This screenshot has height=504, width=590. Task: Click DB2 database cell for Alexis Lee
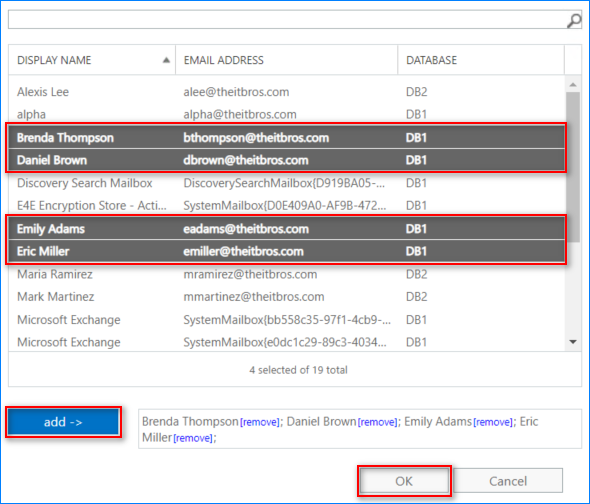417,92
